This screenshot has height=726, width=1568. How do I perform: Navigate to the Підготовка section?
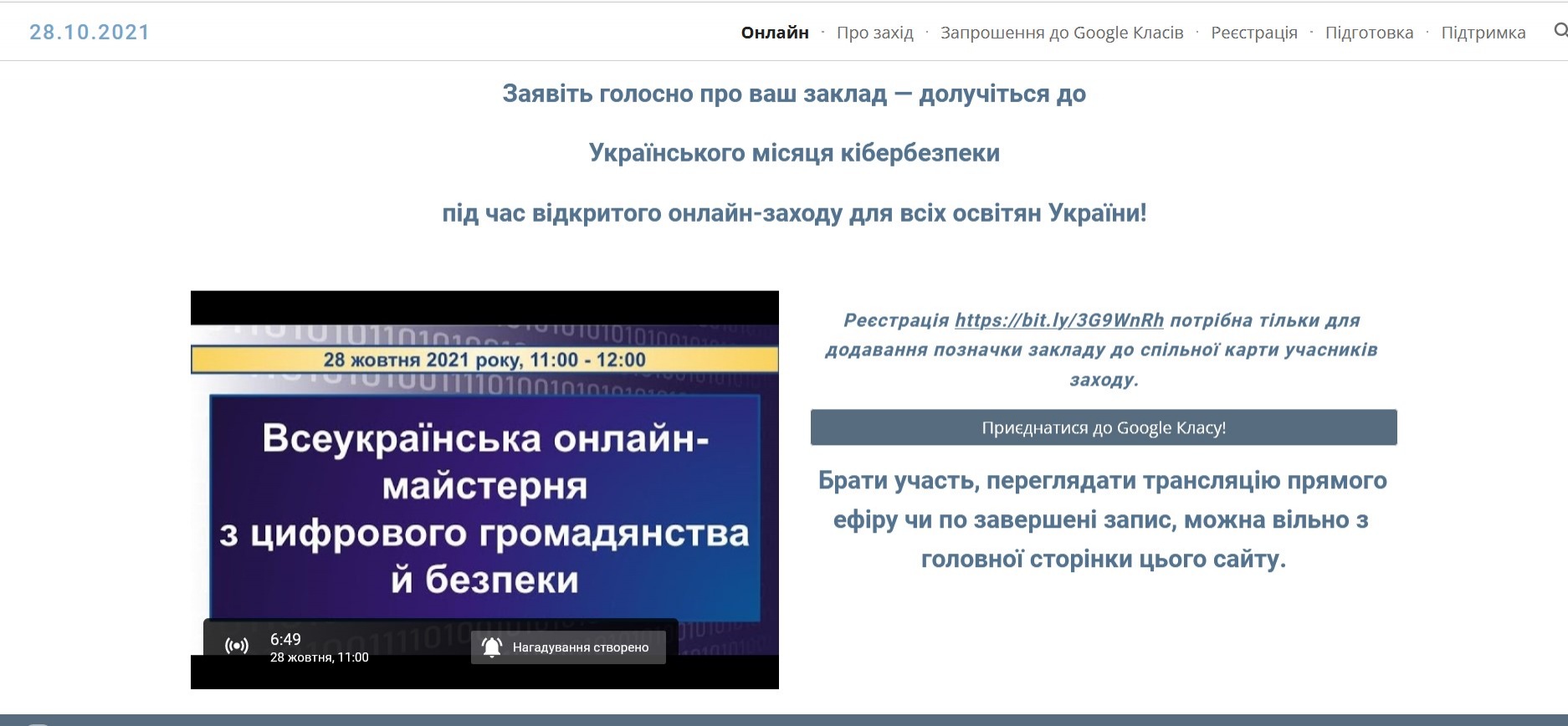pyautogui.click(x=1369, y=33)
